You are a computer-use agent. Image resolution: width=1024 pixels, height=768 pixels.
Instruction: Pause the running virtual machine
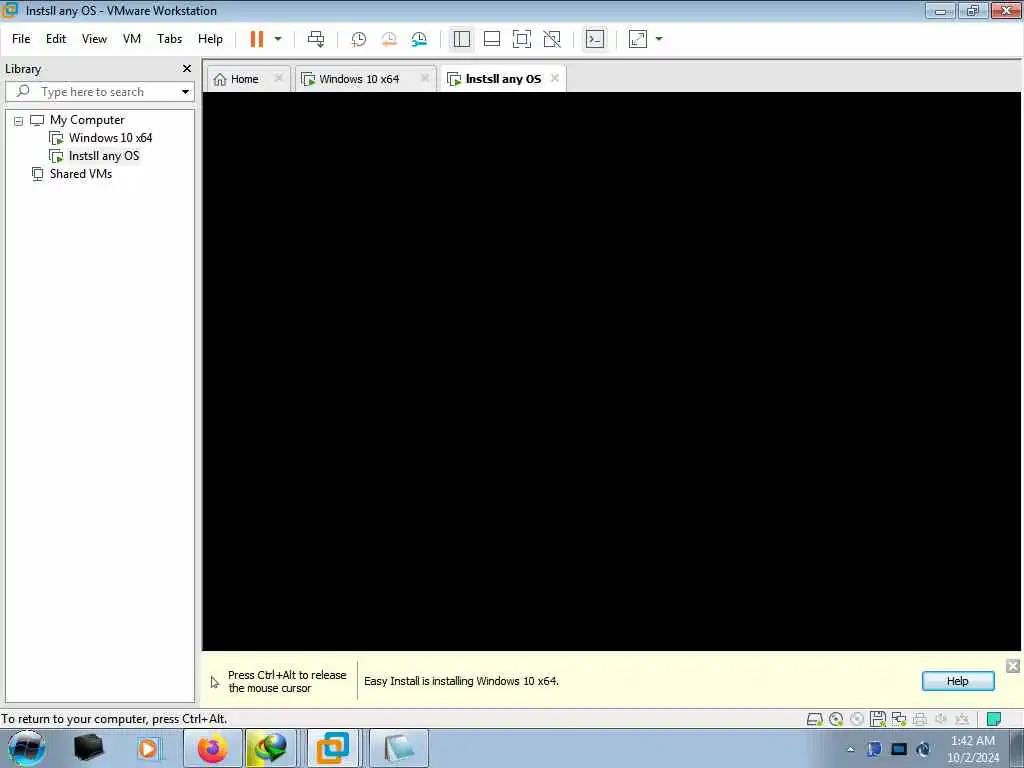[x=257, y=39]
